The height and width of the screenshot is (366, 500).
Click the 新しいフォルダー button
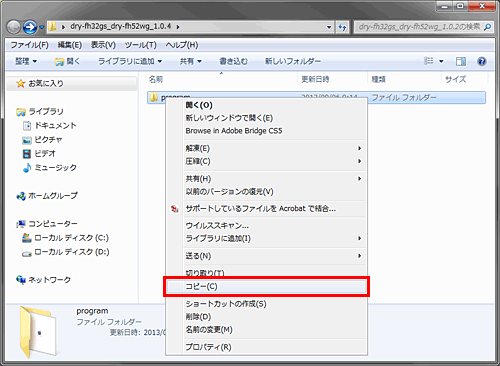[x=293, y=61]
